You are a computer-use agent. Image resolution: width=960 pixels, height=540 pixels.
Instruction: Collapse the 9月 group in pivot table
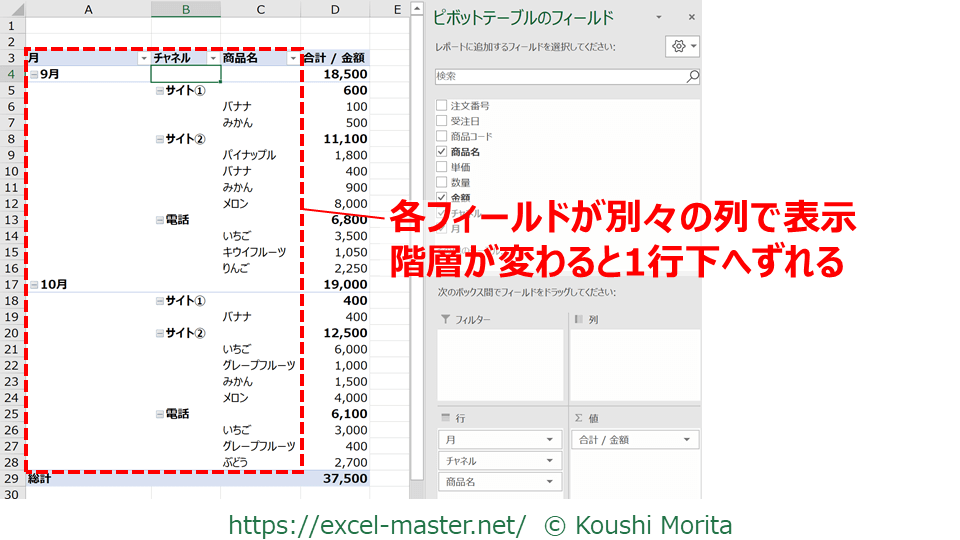[x=34, y=74]
